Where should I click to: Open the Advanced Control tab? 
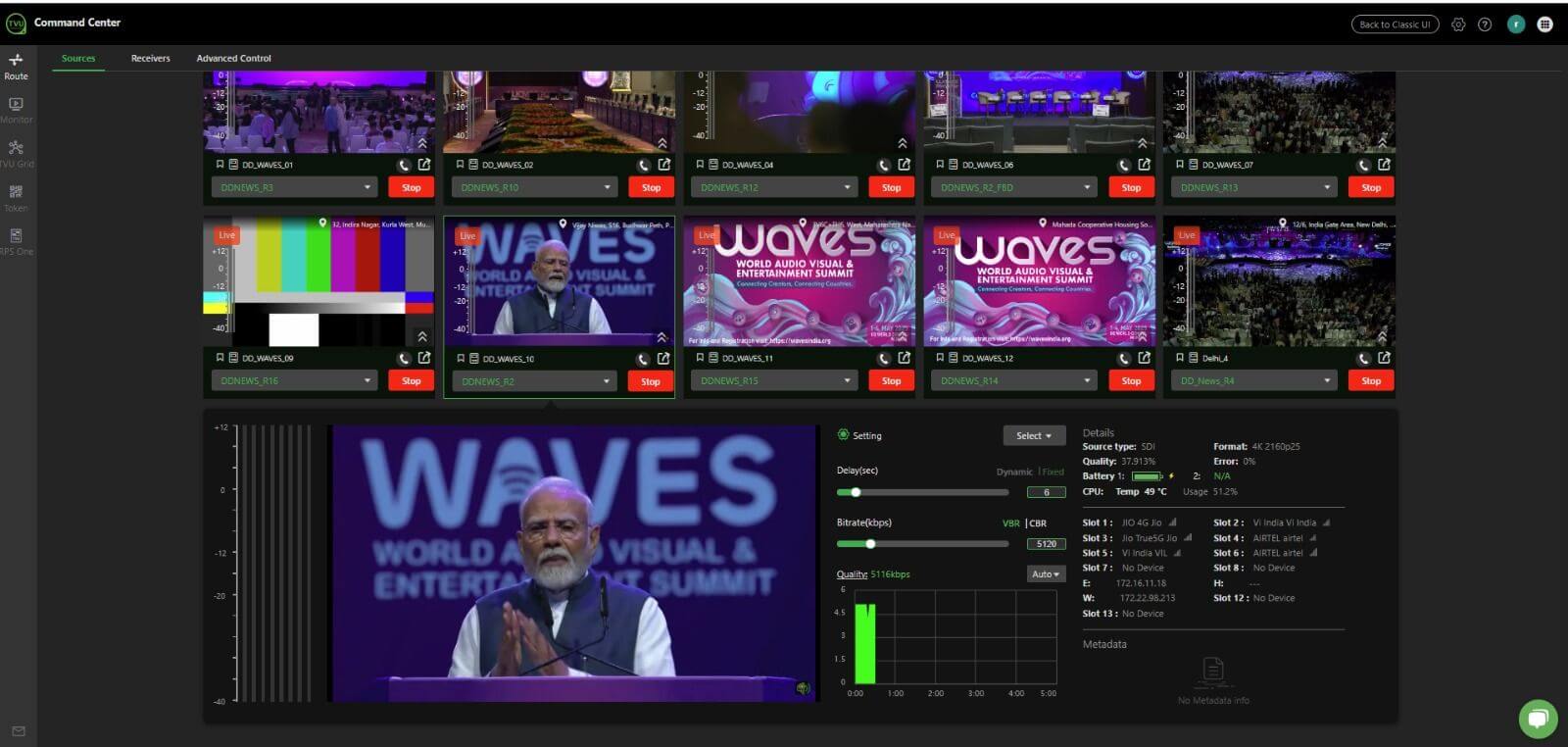233,58
